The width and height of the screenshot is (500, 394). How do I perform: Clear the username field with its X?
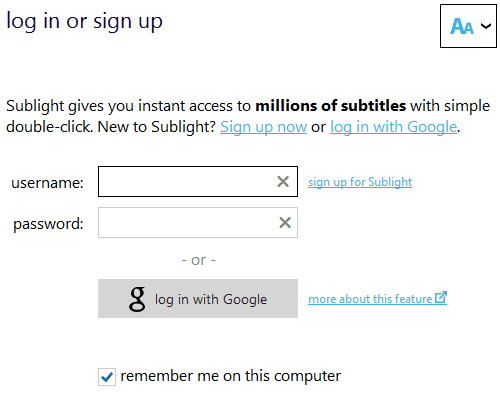[x=283, y=182]
